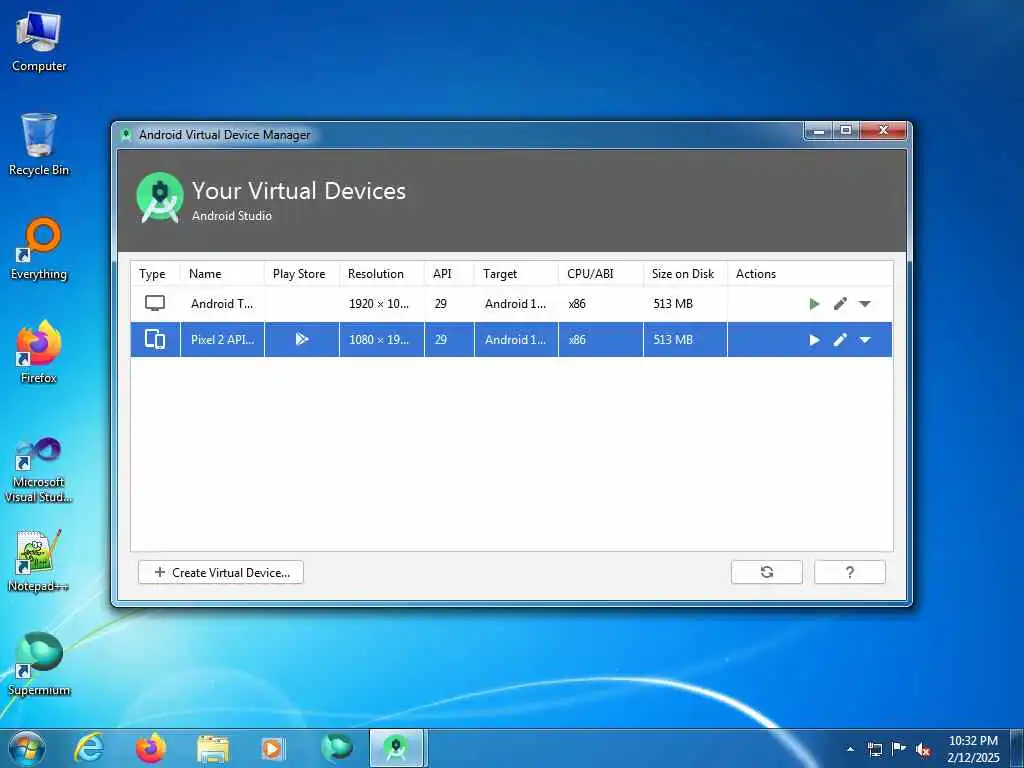Show hidden system tray icons
This screenshot has width=1024, height=768.
tap(850, 749)
